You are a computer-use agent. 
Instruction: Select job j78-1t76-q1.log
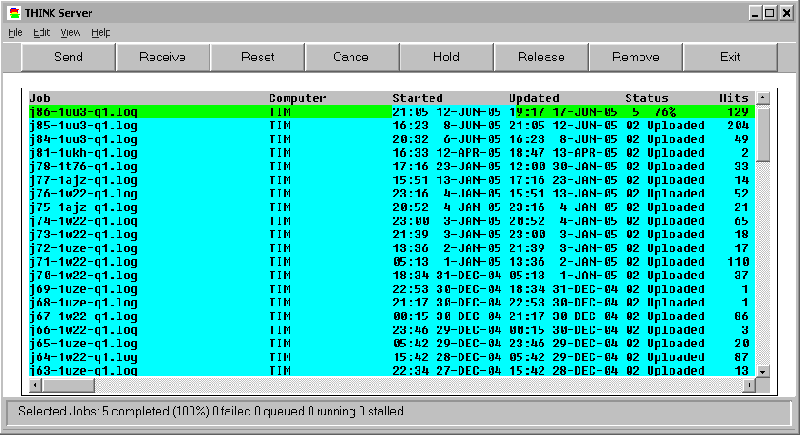click(x=391, y=166)
